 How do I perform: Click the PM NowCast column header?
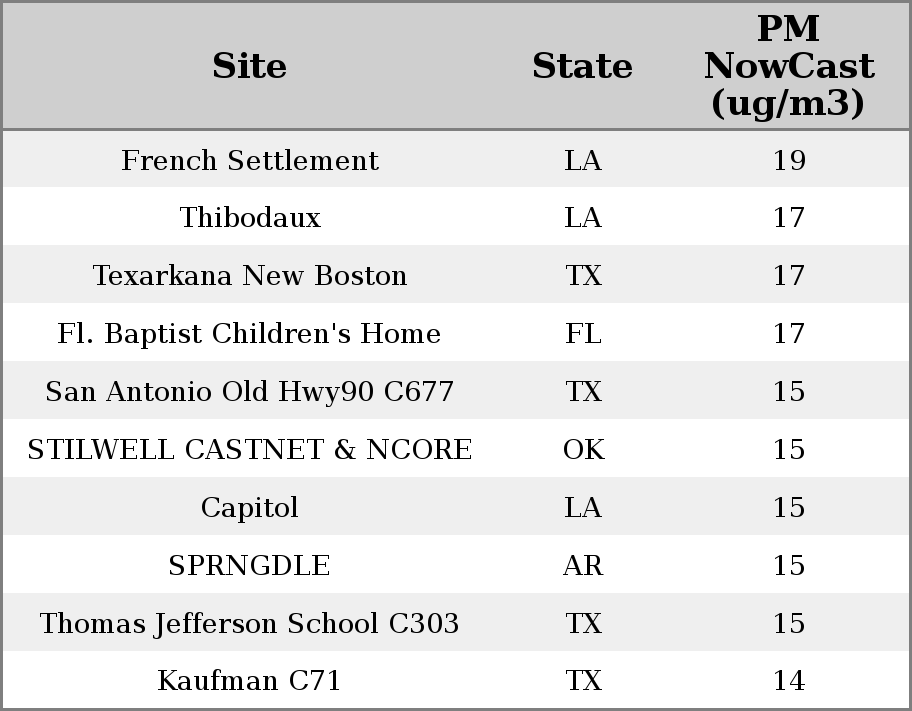point(788,66)
